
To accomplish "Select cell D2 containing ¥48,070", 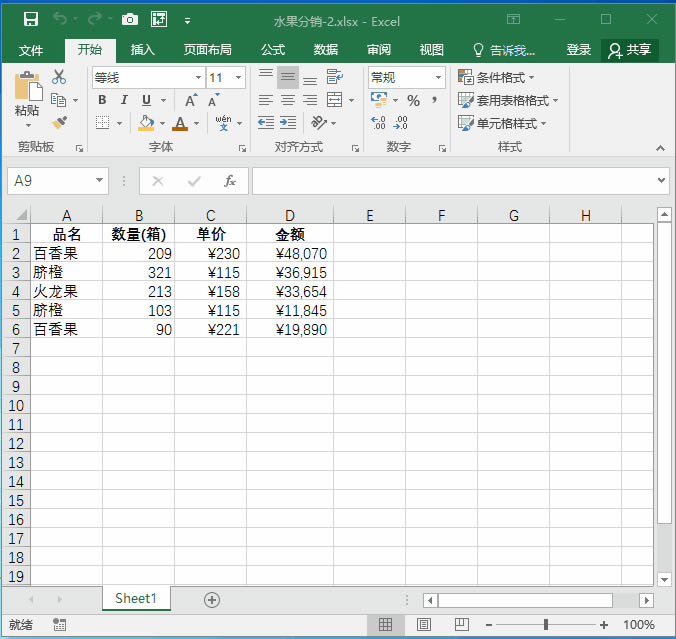I will pos(290,254).
